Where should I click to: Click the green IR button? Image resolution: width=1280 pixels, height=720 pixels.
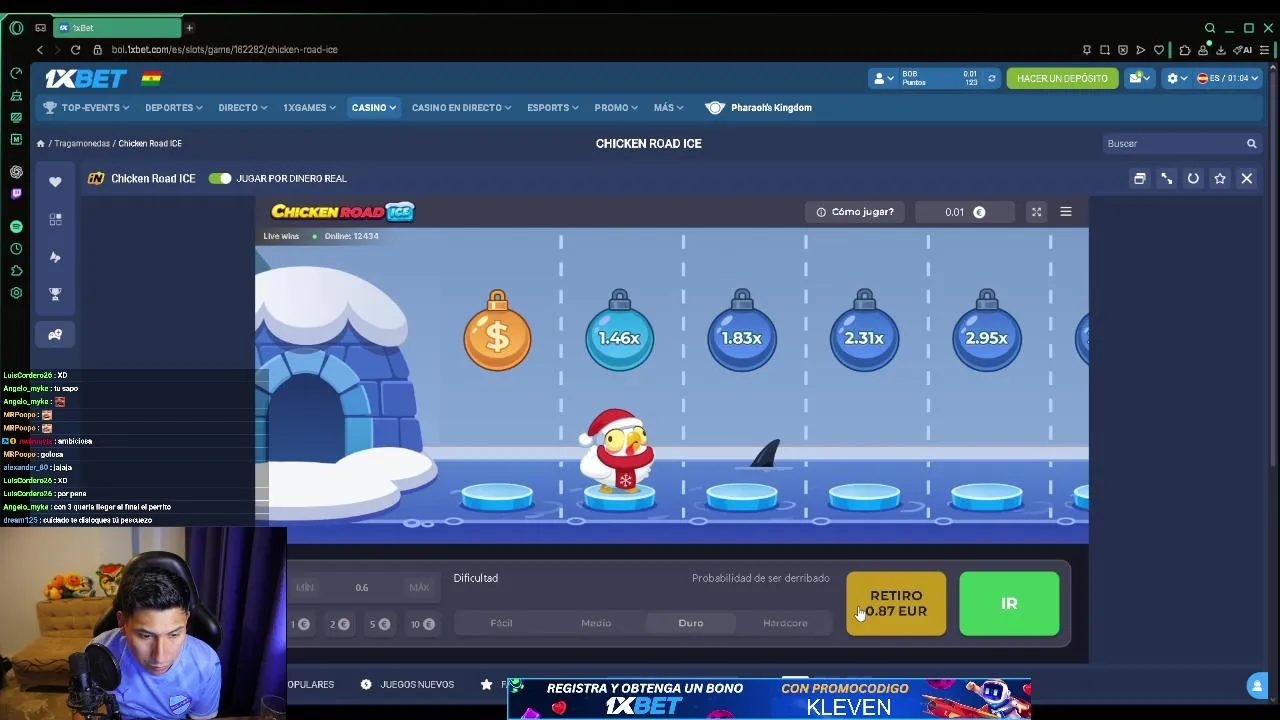point(1009,604)
